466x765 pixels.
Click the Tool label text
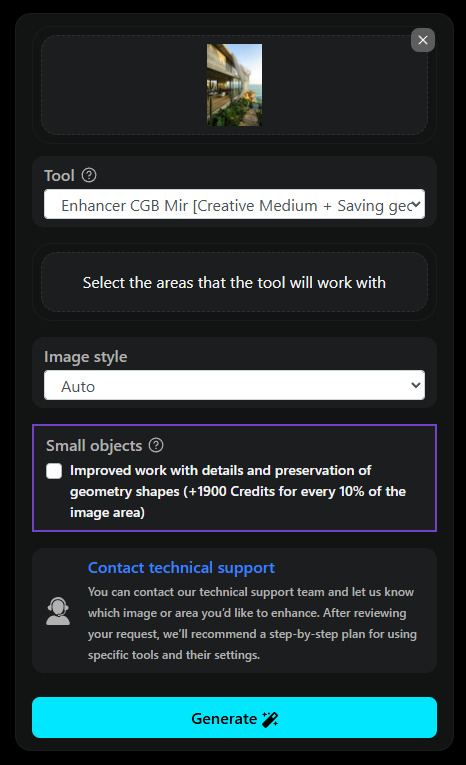pos(59,175)
